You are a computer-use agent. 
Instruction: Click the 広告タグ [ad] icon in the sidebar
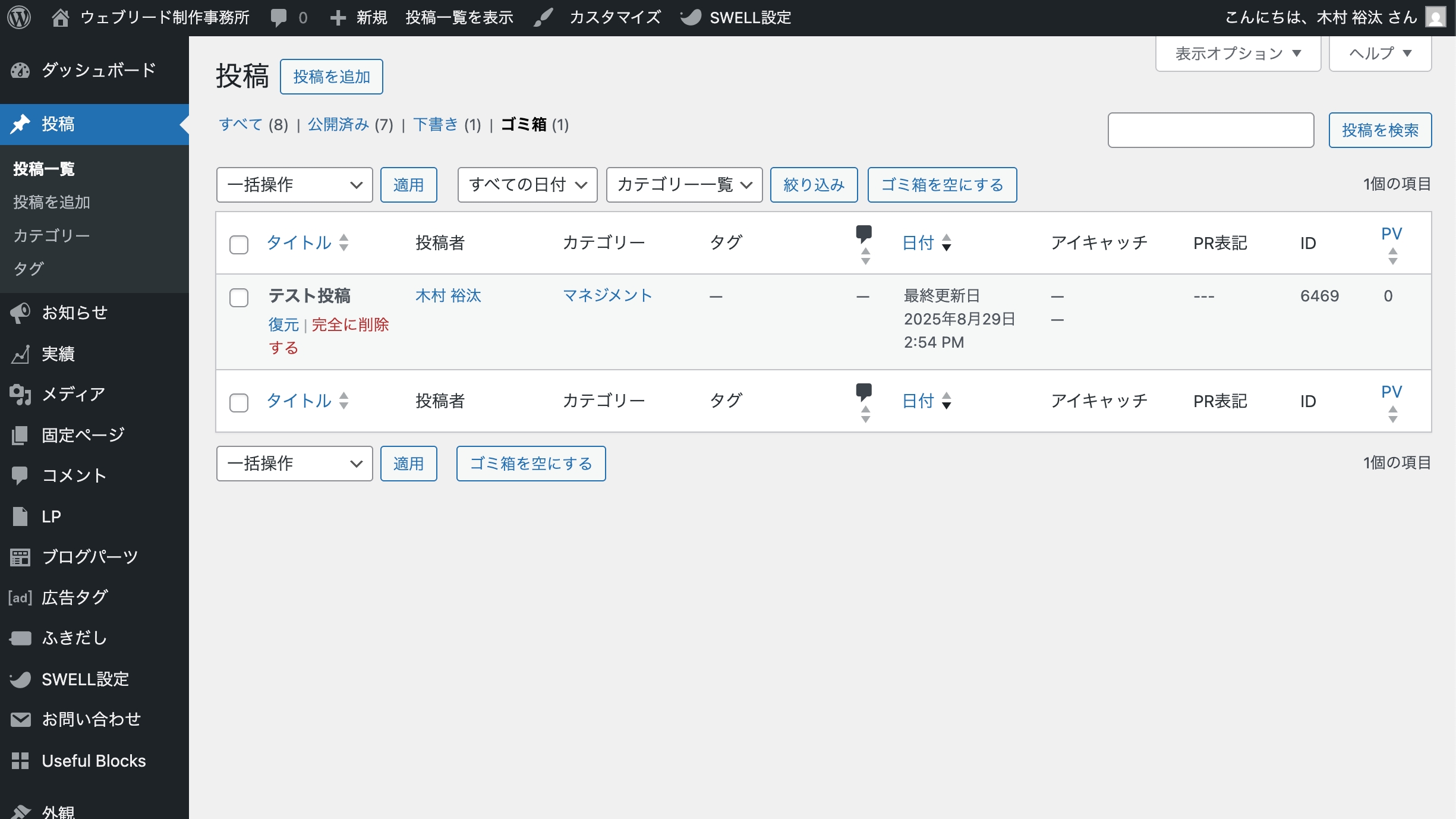coord(20,598)
